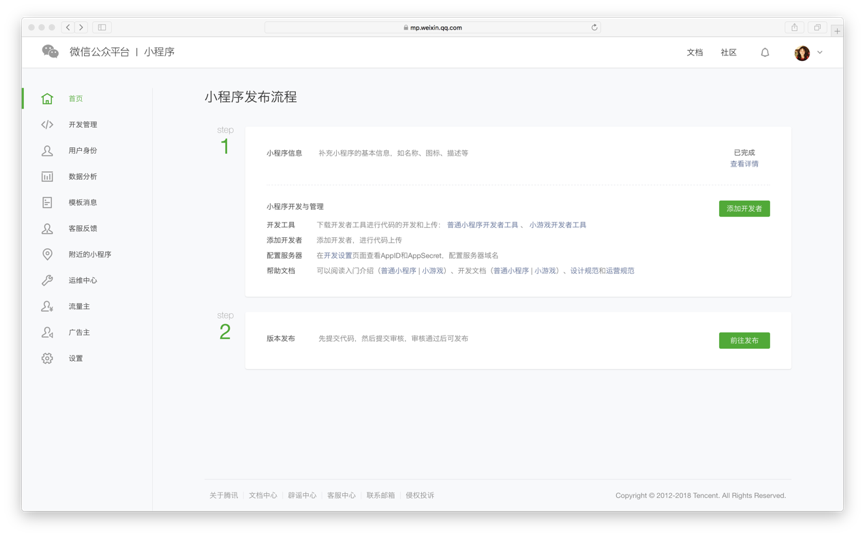Click the green 前往发布 button
Viewport: 864px width, 535px height.
pyautogui.click(x=744, y=341)
